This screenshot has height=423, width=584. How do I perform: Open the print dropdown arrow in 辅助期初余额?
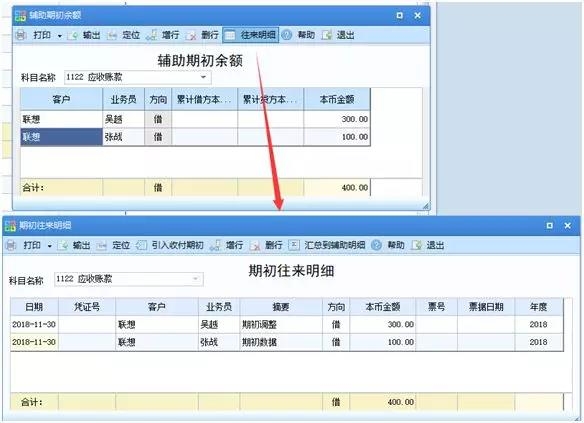coord(60,36)
